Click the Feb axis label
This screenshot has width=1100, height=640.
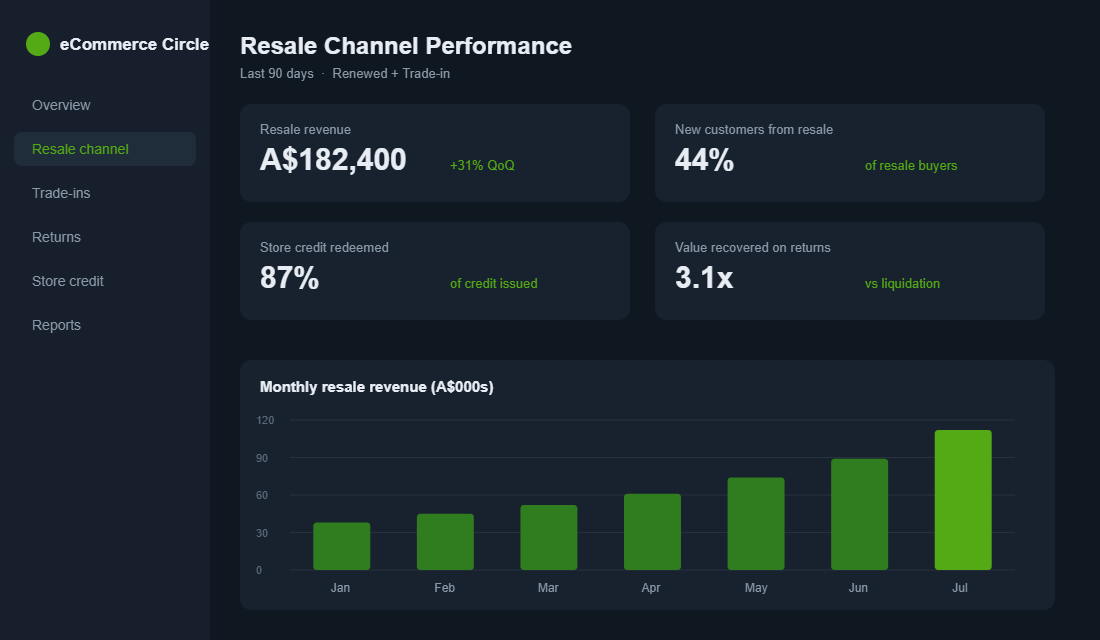(x=444, y=588)
